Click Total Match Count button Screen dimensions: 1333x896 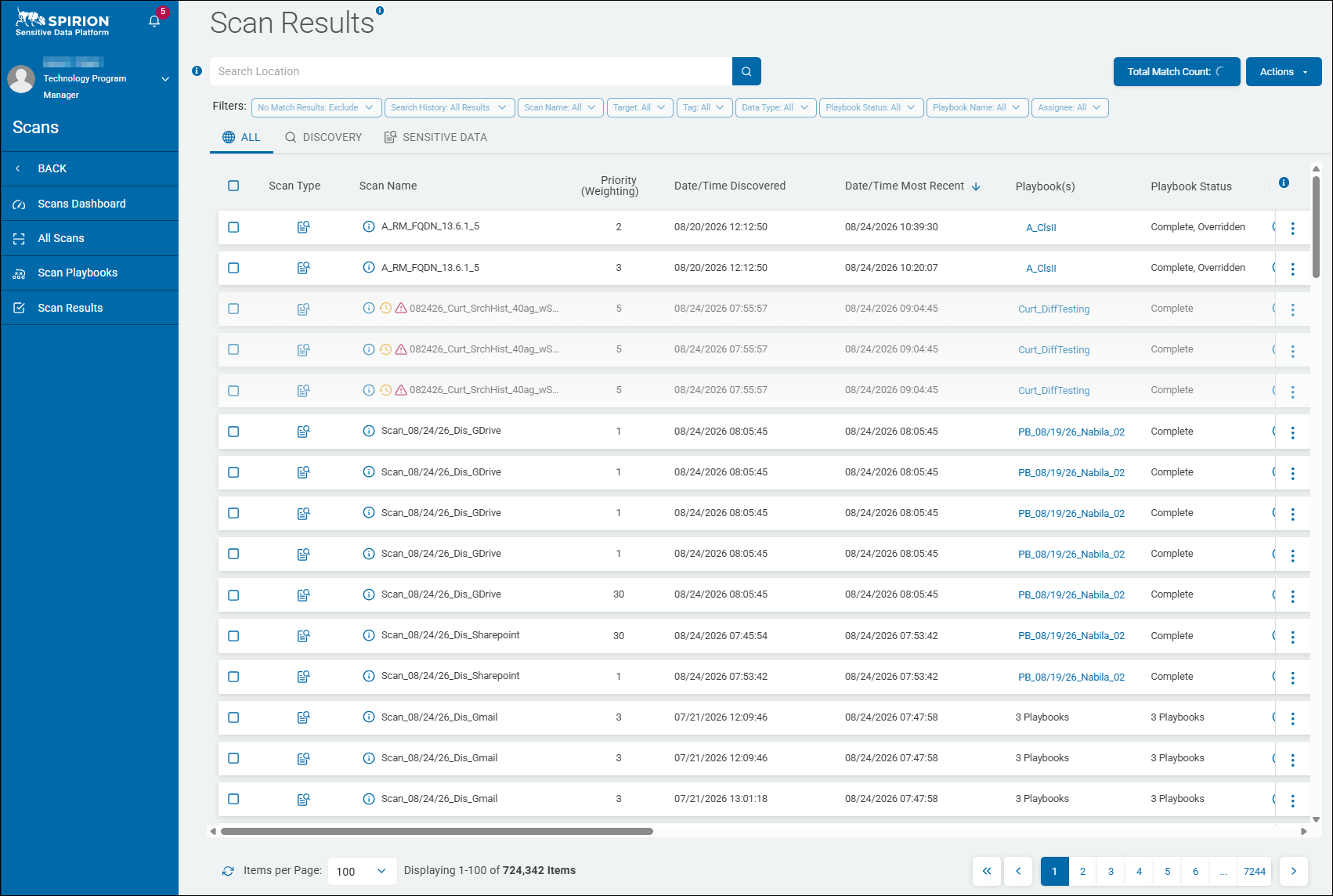pos(1176,71)
